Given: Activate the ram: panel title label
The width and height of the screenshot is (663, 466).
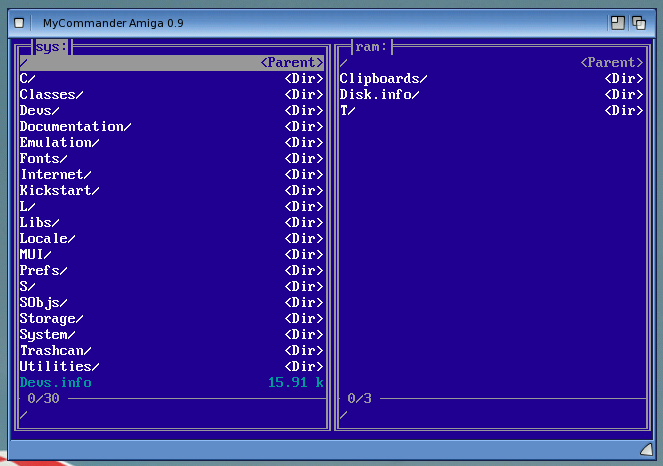Looking at the screenshot, I should 371,47.
